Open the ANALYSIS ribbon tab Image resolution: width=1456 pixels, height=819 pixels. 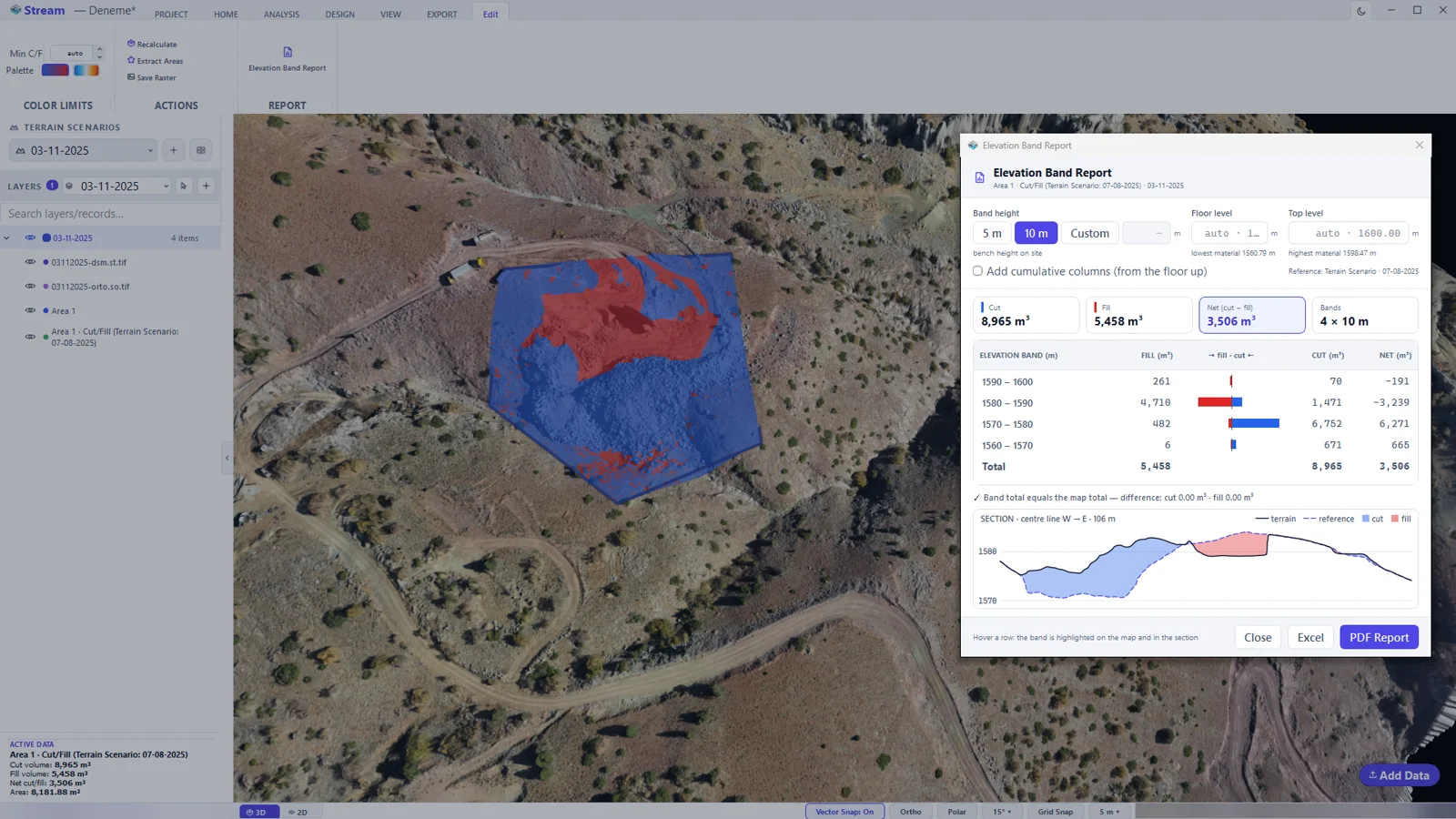pos(281,15)
